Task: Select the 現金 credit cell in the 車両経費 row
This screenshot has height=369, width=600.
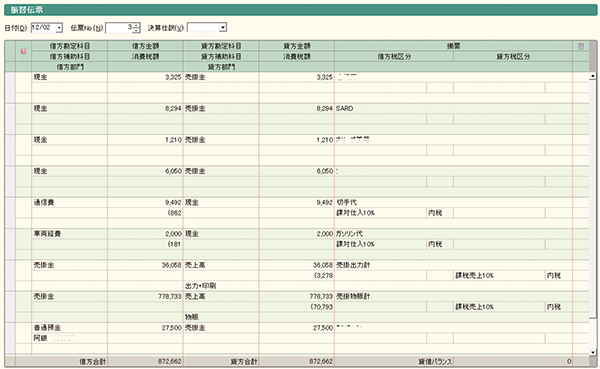Action: [x=221, y=234]
